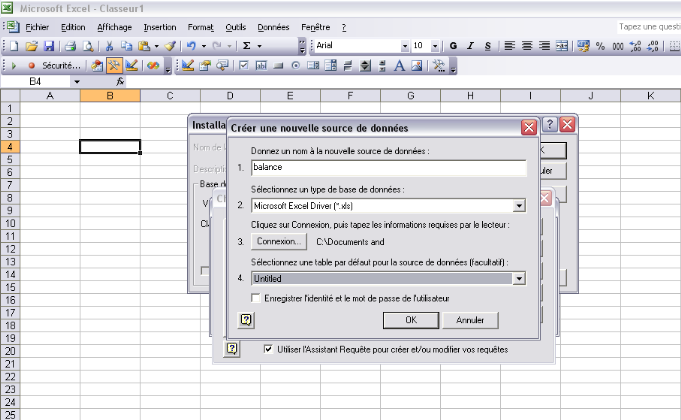681x420 pixels.
Task: Apply italic formatting
Action: click(x=470, y=46)
